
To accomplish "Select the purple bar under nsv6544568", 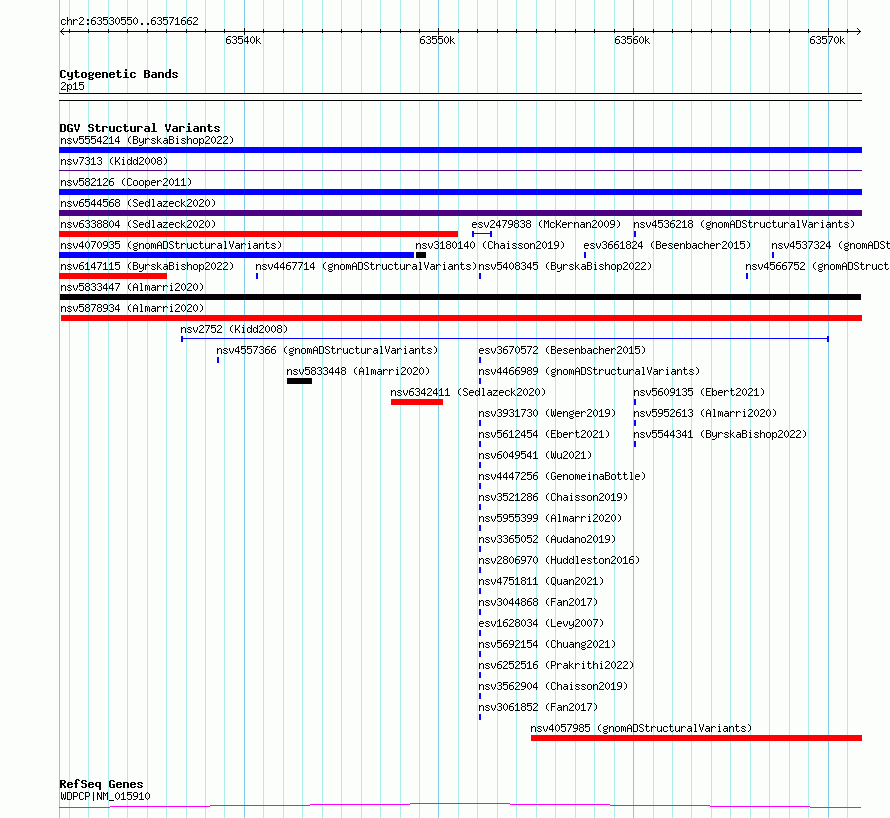I will (x=460, y=213).
